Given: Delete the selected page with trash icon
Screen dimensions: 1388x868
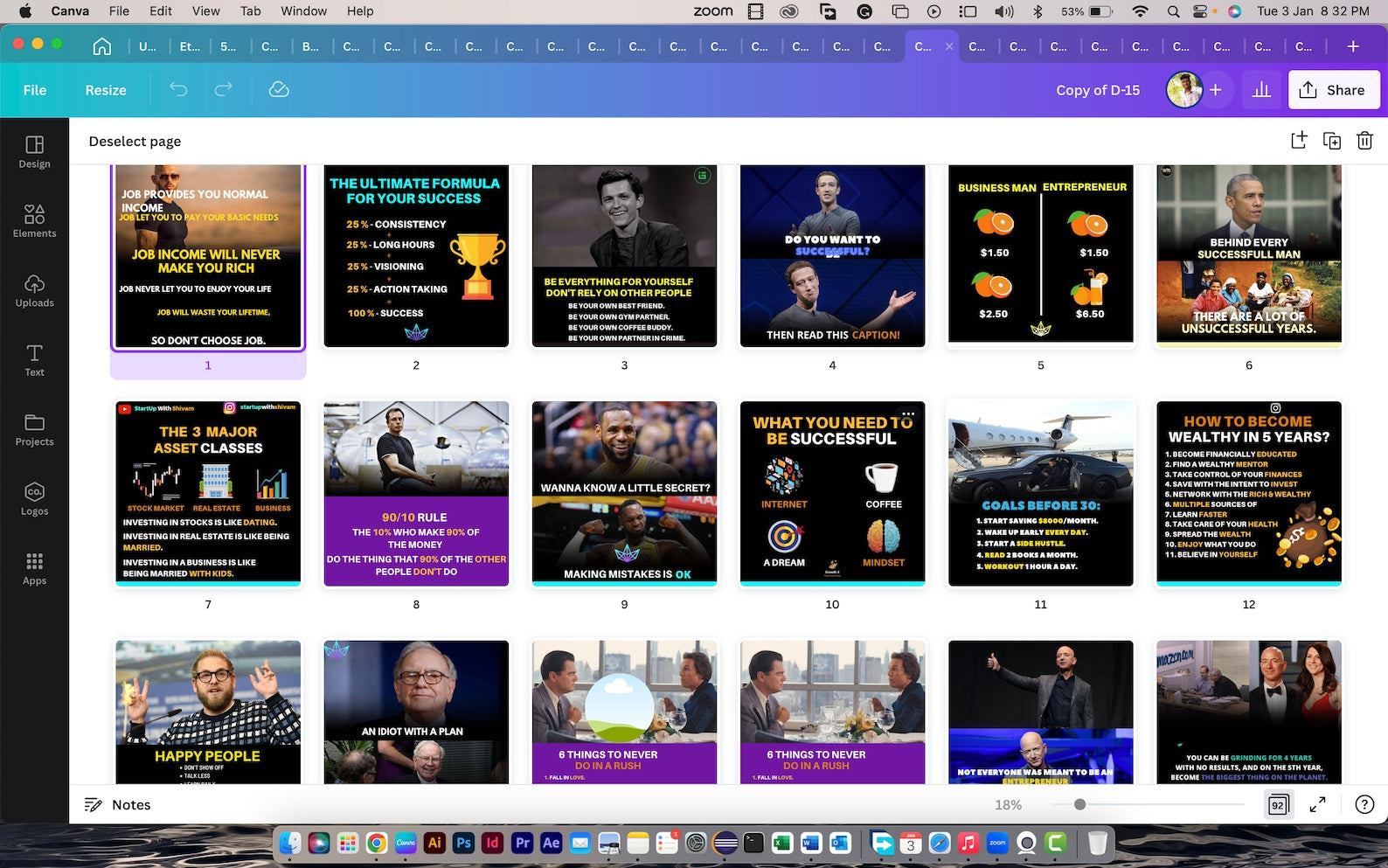Looking at the screenshot, I should [x=1364, y=141].
